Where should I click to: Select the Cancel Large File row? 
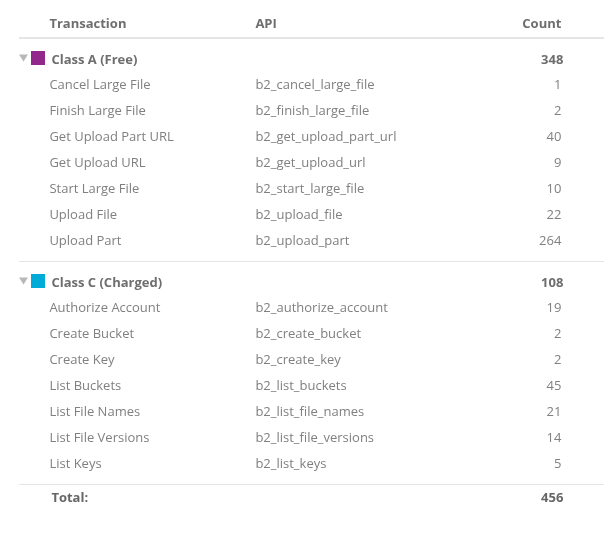(100, 85)
